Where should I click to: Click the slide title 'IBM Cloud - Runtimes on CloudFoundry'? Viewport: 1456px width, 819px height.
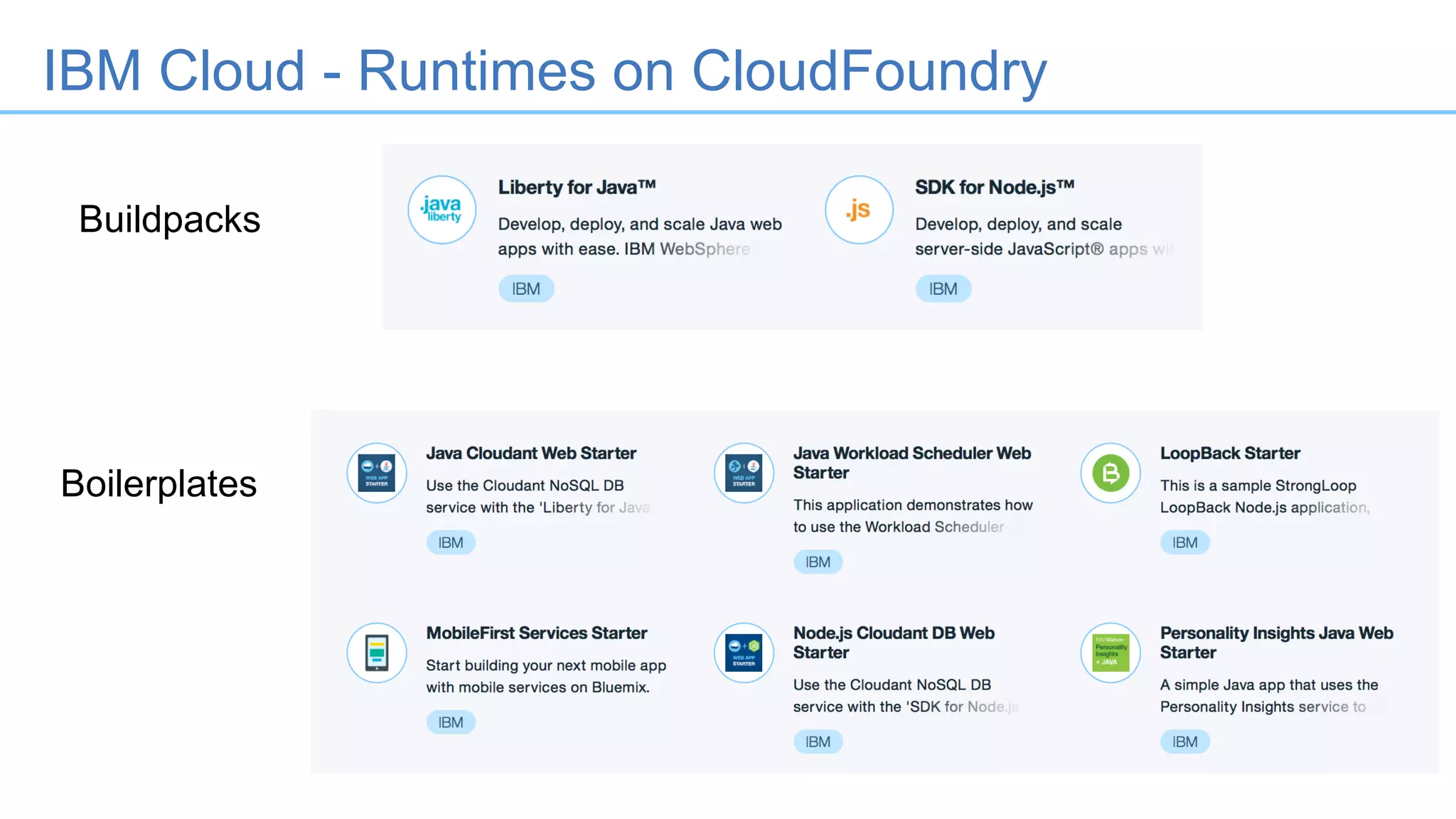point(545,71)
